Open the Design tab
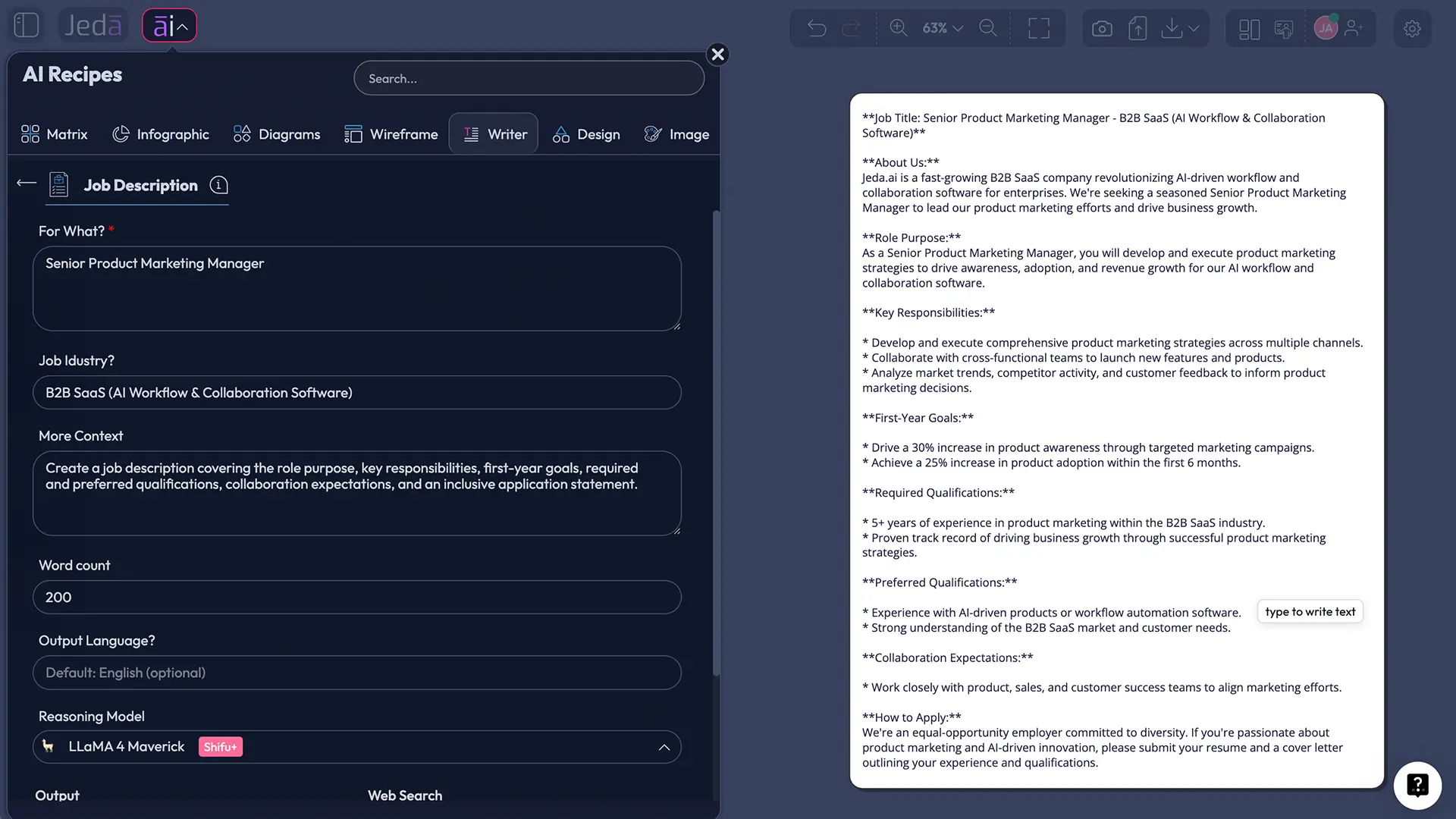Screen dimensions: 1456x819 (x=586, y=134)
